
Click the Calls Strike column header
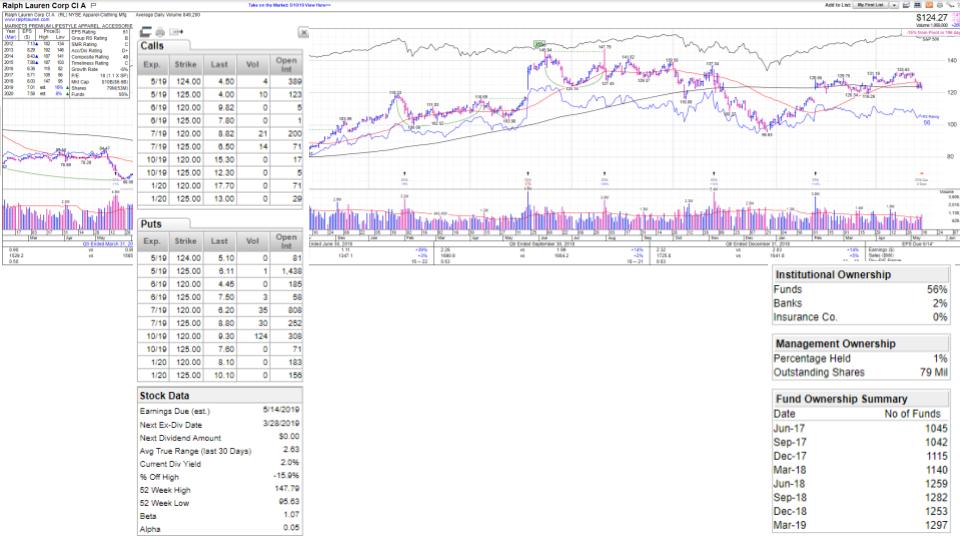186,64
